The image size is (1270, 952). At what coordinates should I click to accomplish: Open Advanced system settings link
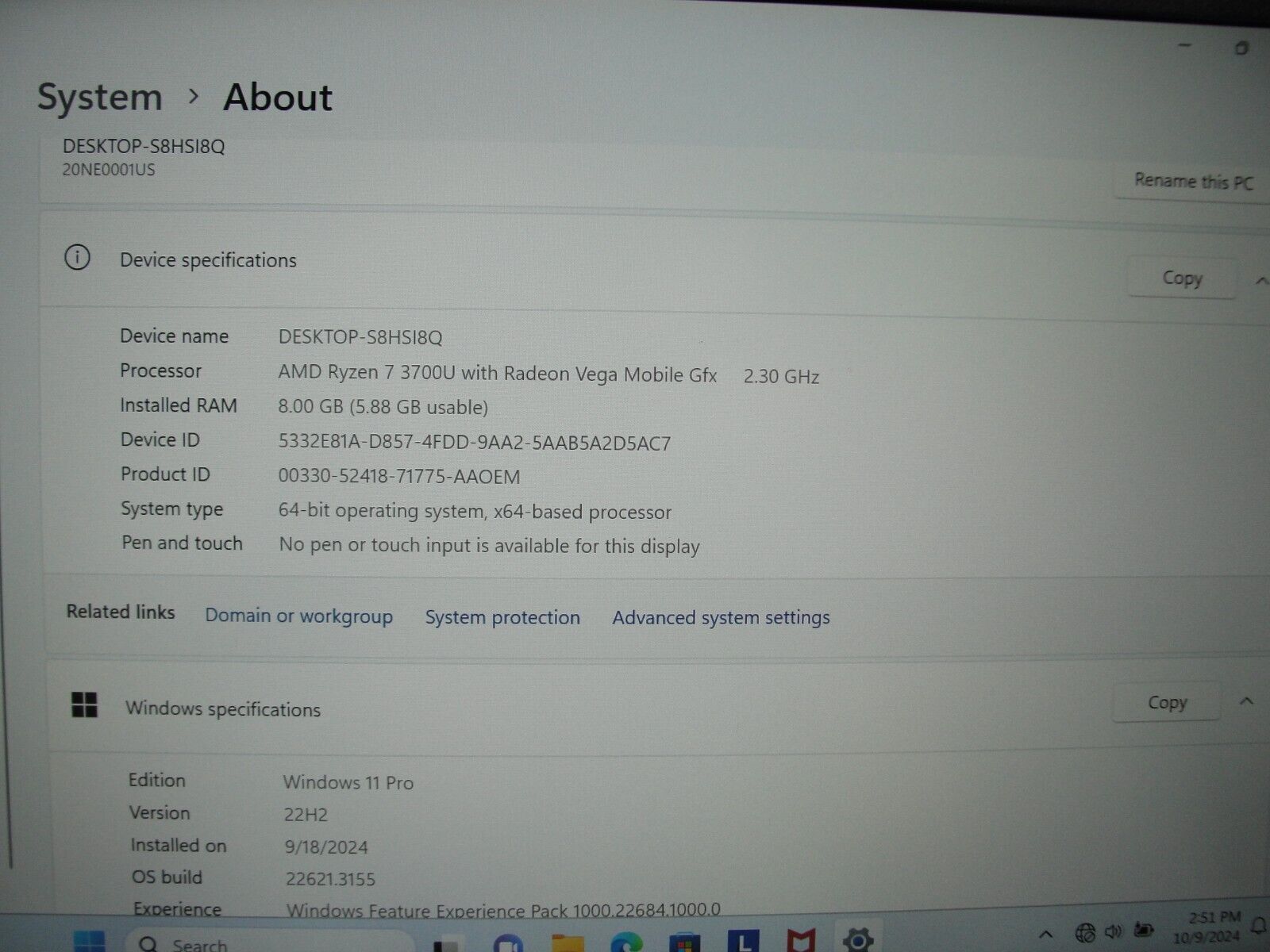coord(720,617)
